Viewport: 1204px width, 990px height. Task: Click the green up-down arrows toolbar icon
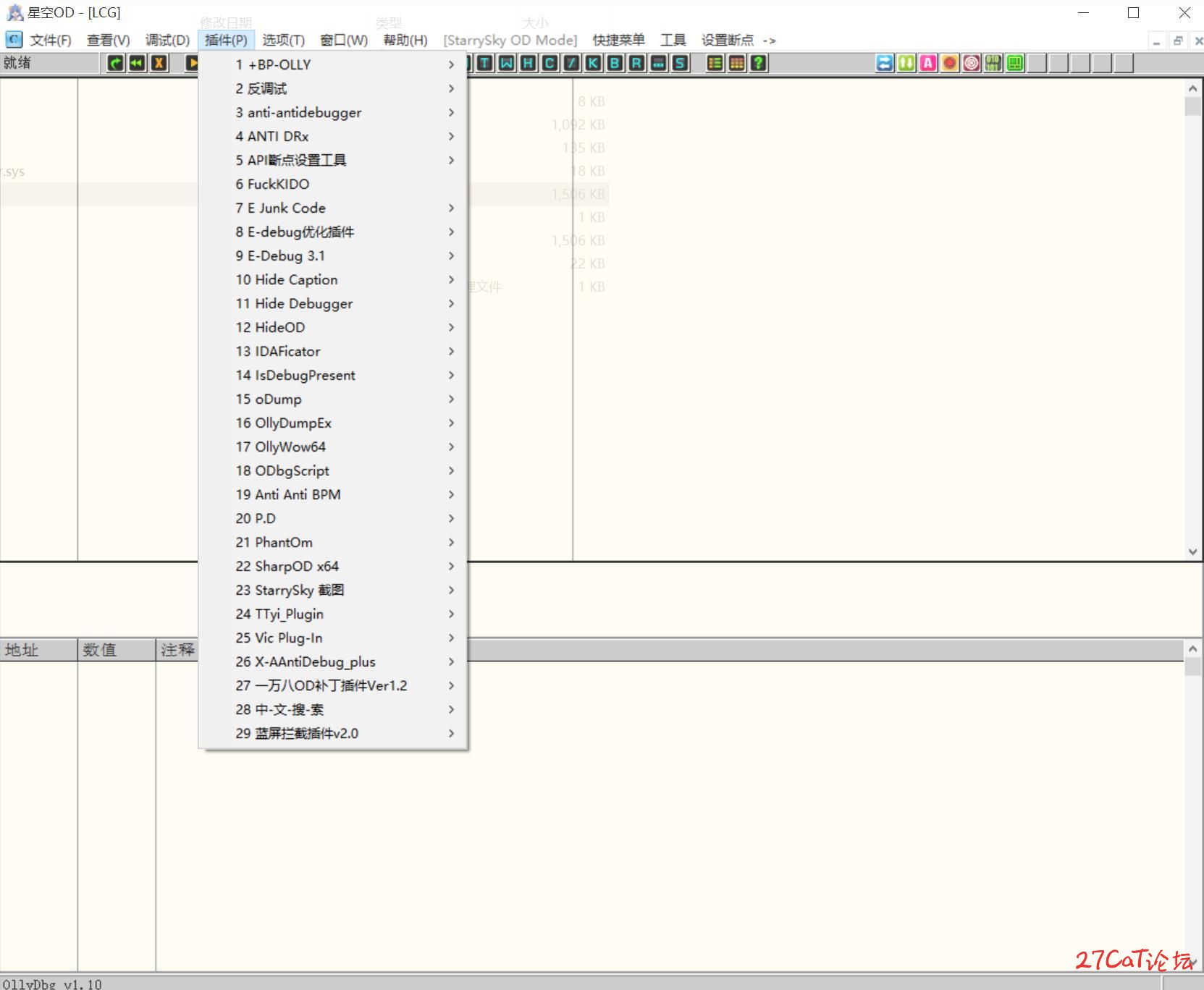tap(906, 63)
